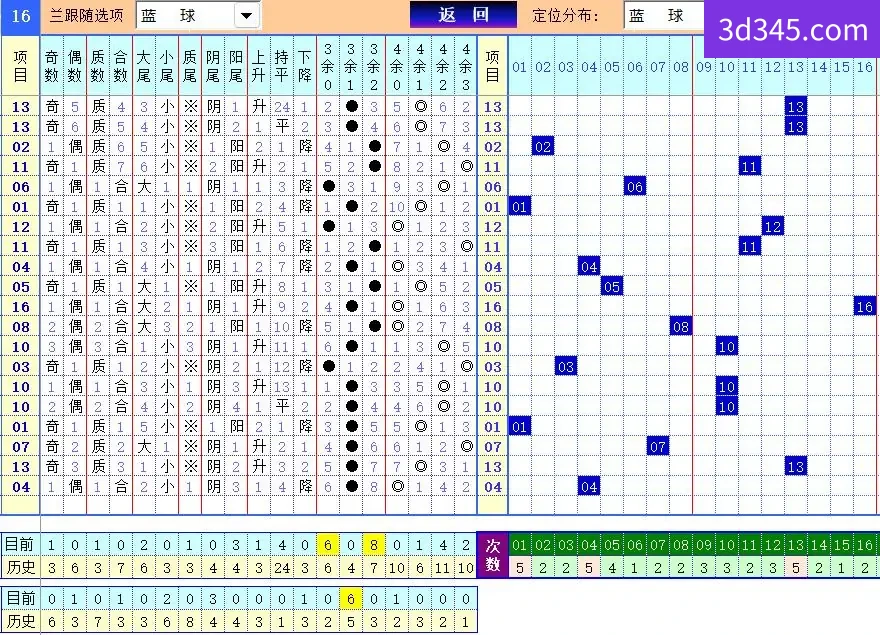The height and width of the screenshot is (635, 880).
Task: Select the 蓝球 combo box beside 兰跟随选项
Action: click(x=198, y=15)
